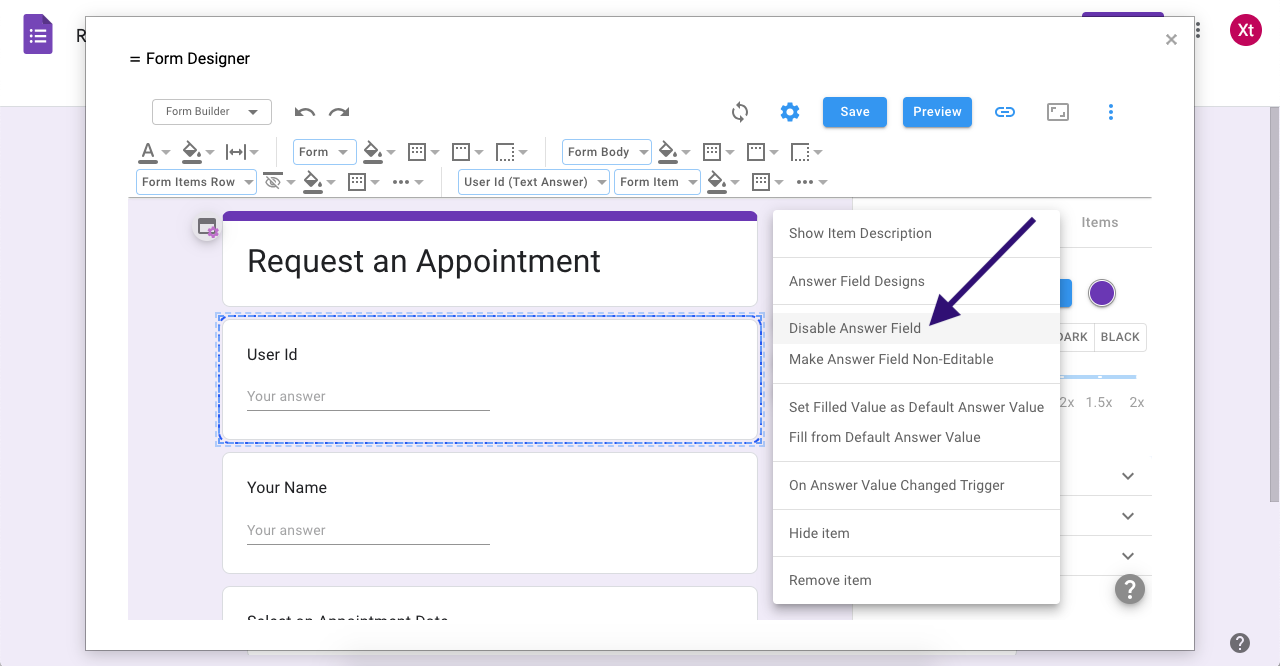The width and height of the screenshot is (1280, 666).
Task: Redo the last design change
Action: click(x=339, y=112)
